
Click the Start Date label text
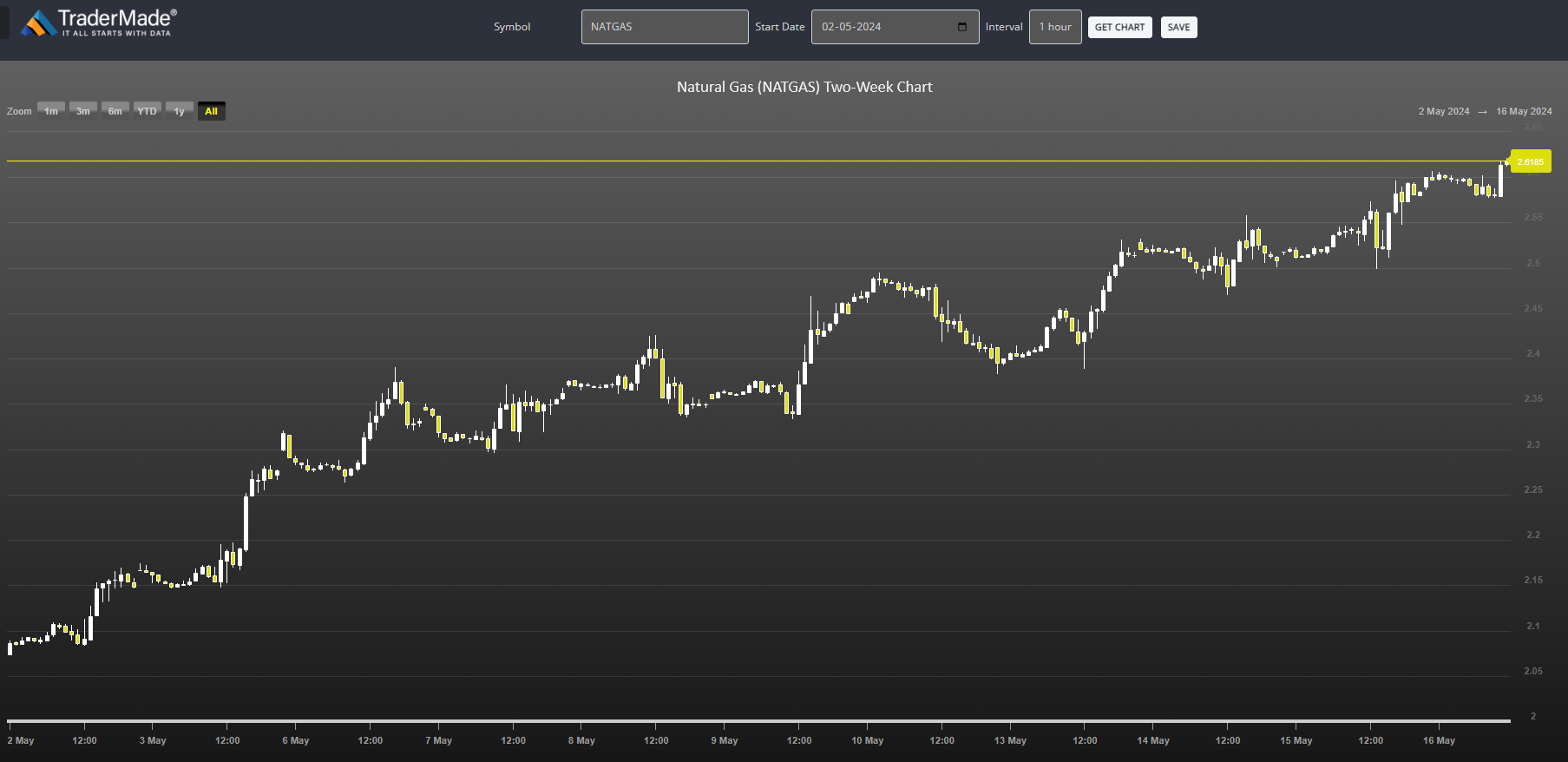(x=780, y=27)
